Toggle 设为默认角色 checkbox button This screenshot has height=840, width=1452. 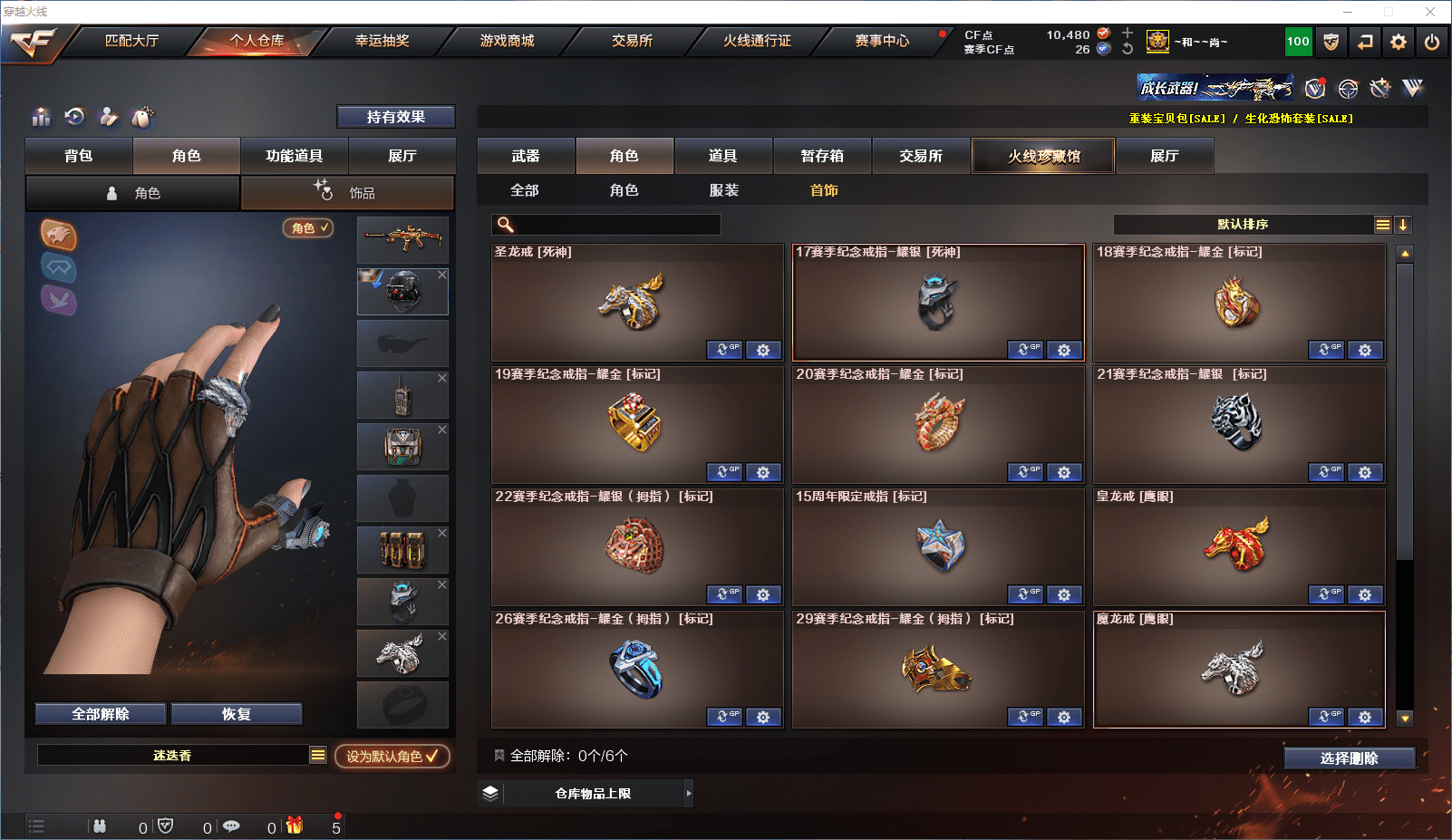[392, 756]
